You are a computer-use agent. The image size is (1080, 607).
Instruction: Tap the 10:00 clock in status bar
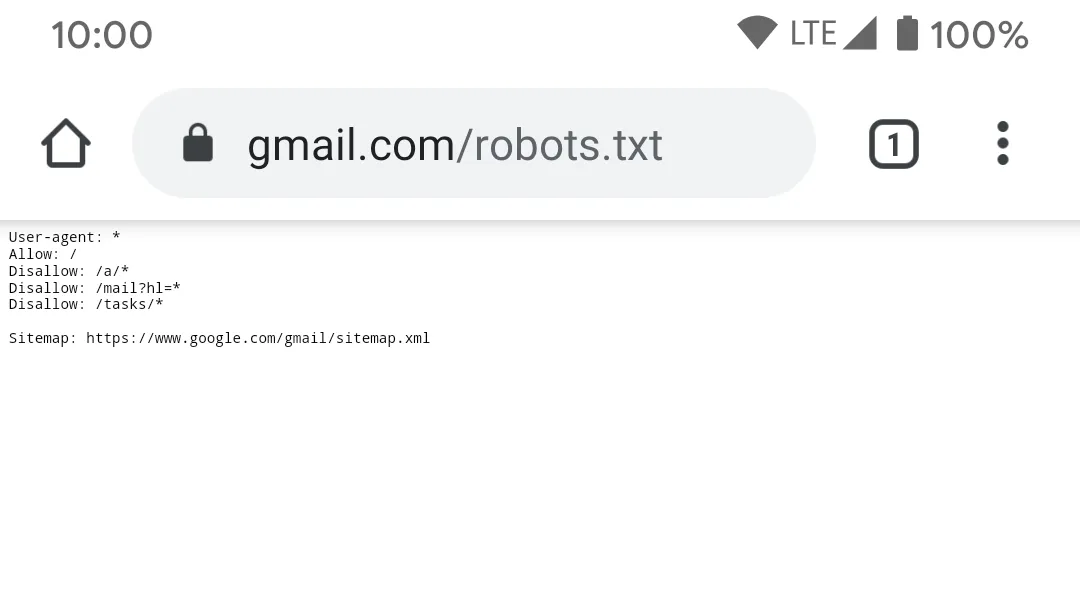pos(102,34)
